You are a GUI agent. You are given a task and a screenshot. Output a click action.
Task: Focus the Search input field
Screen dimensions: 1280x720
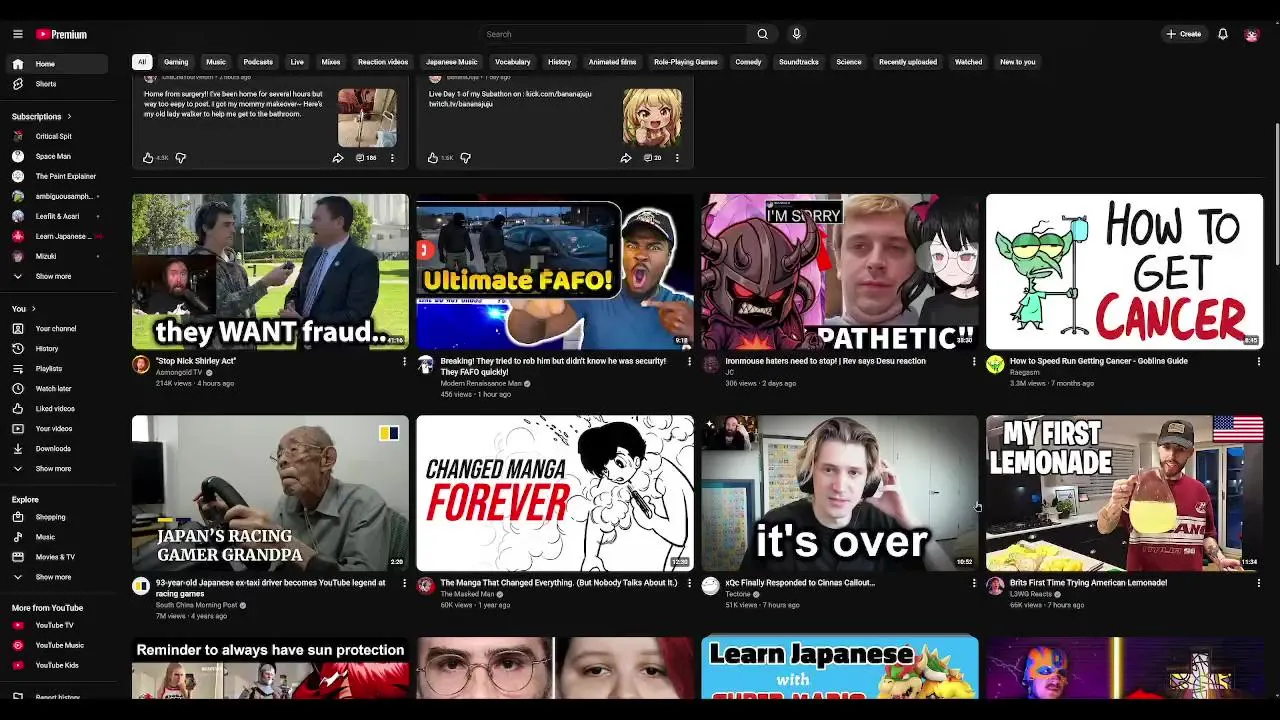point(612,34)
